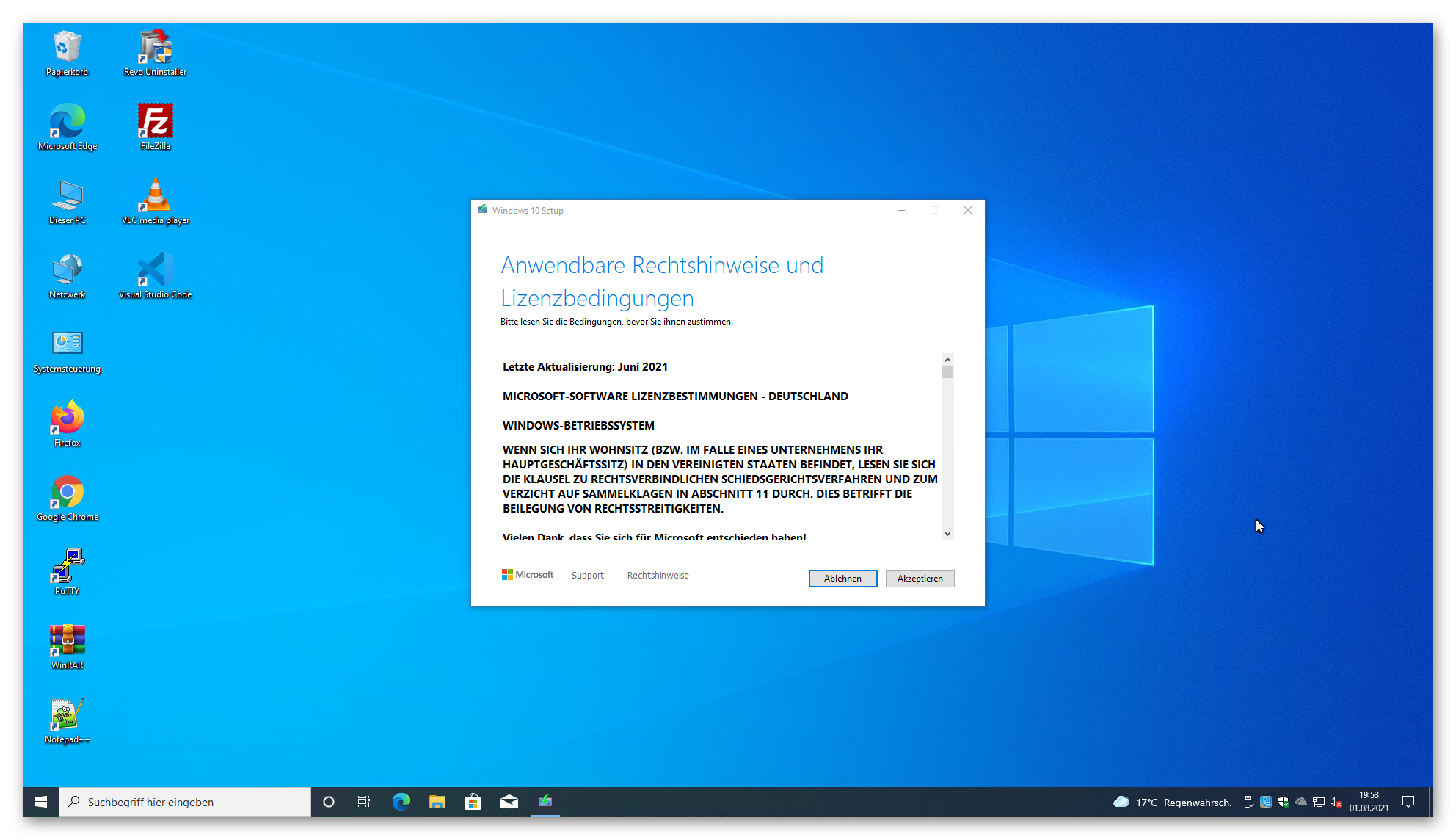Close the Windows 10 Setup dialog
Screen dimensions: 1456x840
coord(968,210)
